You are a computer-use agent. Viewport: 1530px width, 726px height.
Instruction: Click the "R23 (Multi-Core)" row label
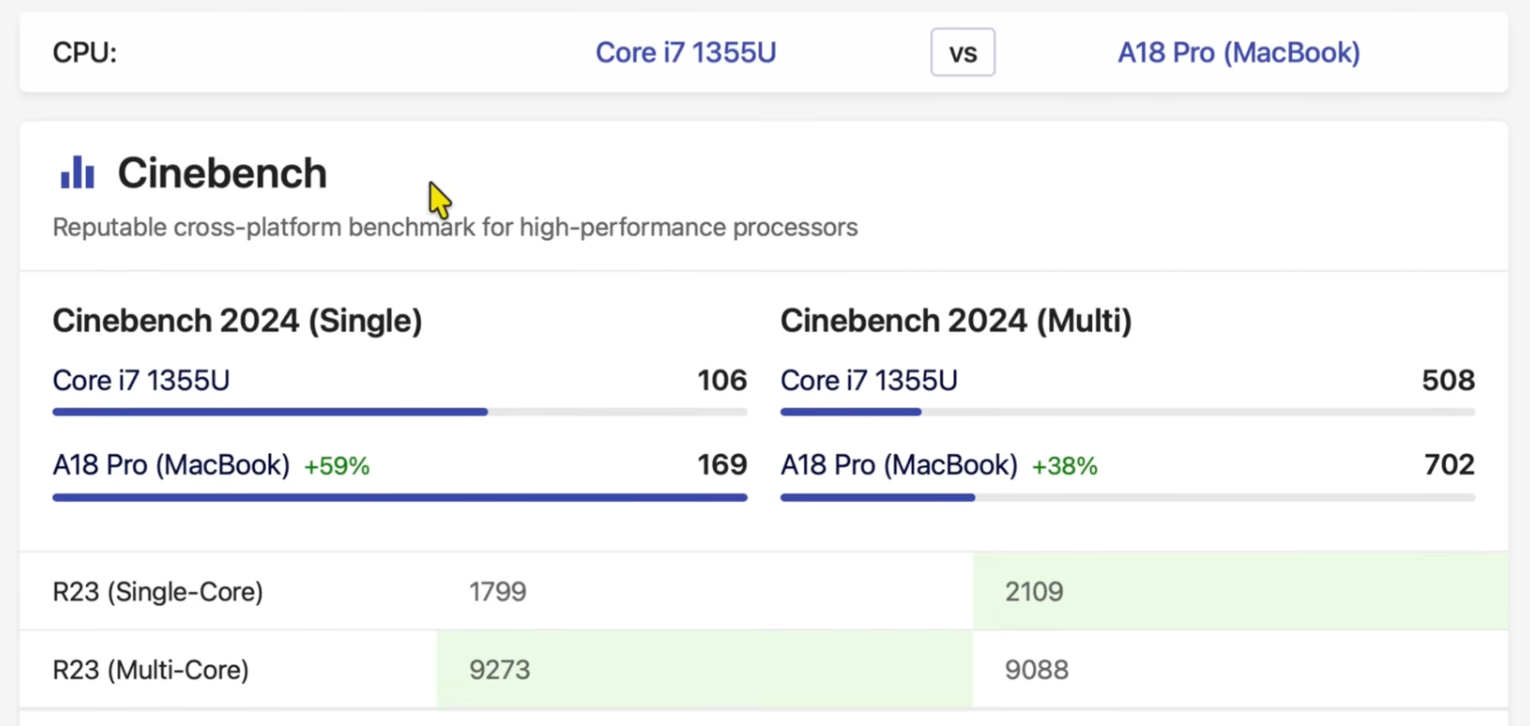point(151,670)
